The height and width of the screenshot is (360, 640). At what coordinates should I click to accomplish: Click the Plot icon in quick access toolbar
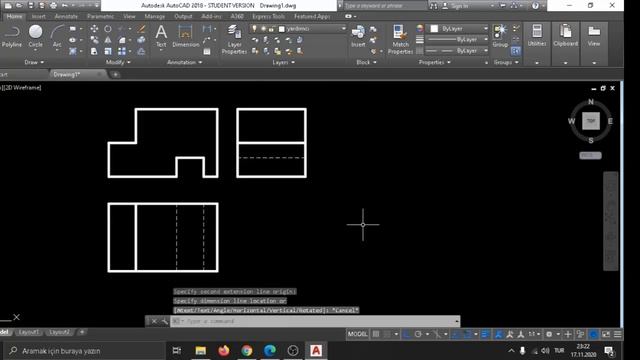[x=53, y=5]
